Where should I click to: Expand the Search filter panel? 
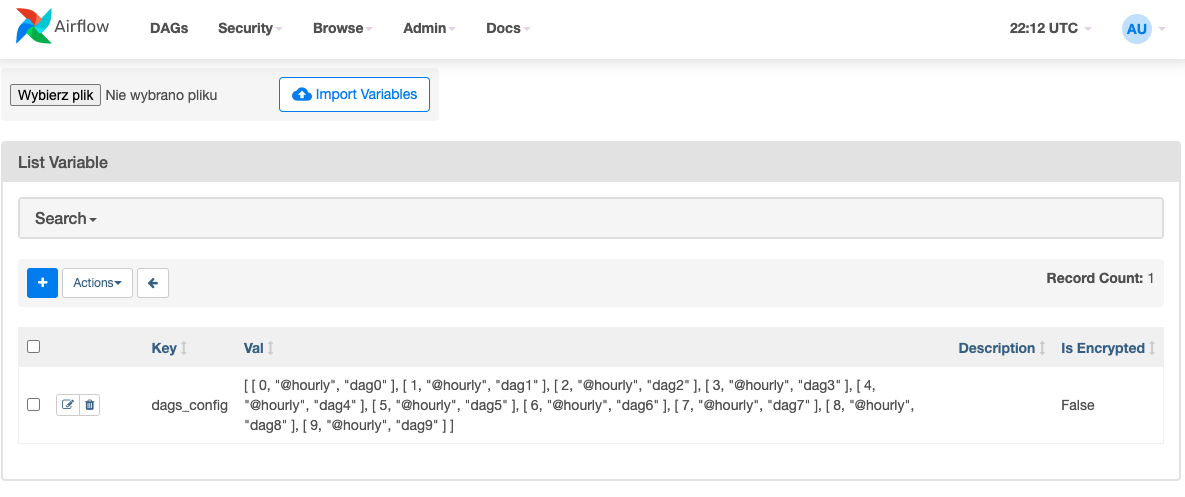(66, 218)
